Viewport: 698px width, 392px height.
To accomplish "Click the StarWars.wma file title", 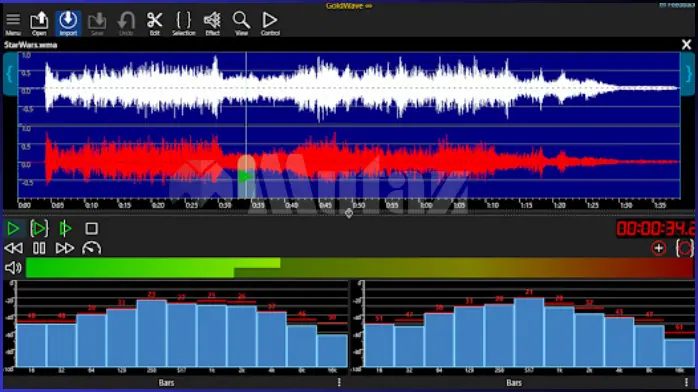I will (31, 44).
